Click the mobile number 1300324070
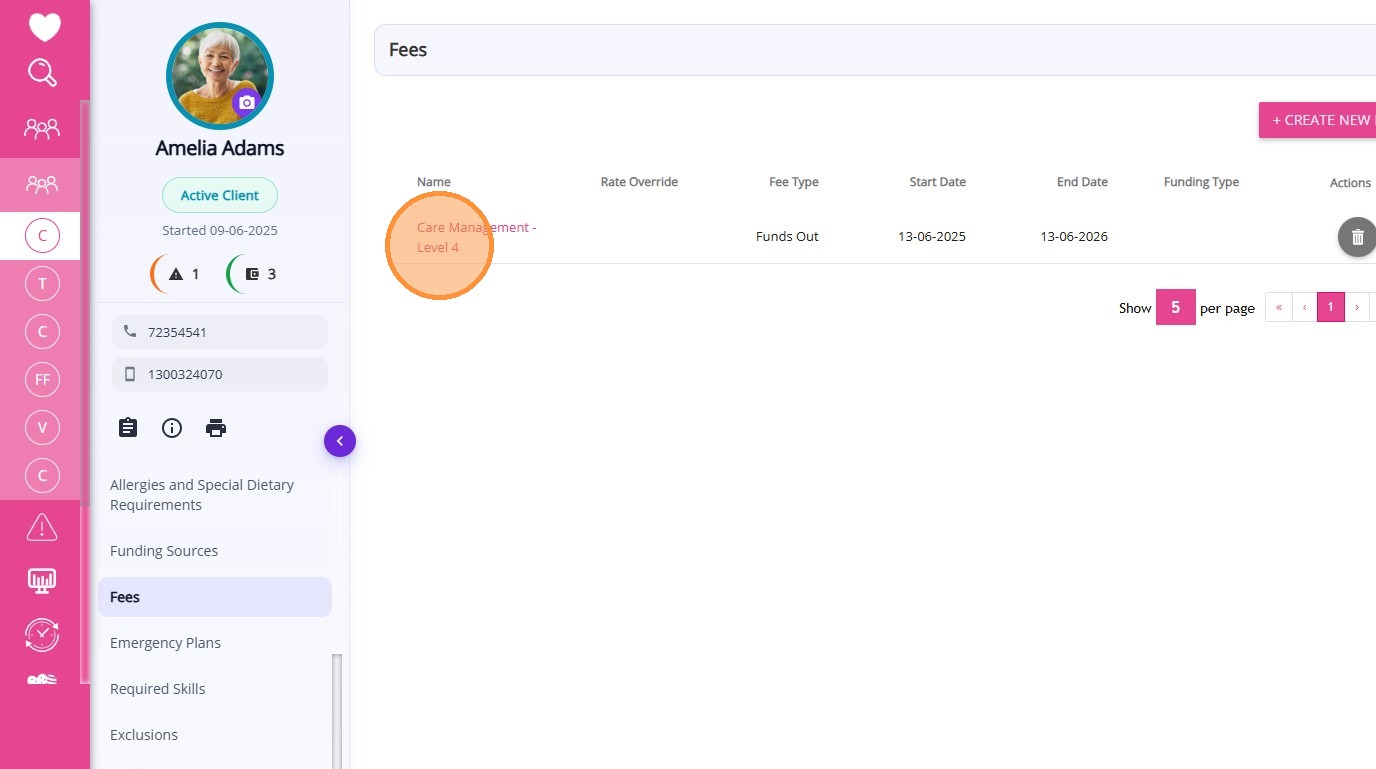This screenshot has height=769, width=1376. click(220, 374)
